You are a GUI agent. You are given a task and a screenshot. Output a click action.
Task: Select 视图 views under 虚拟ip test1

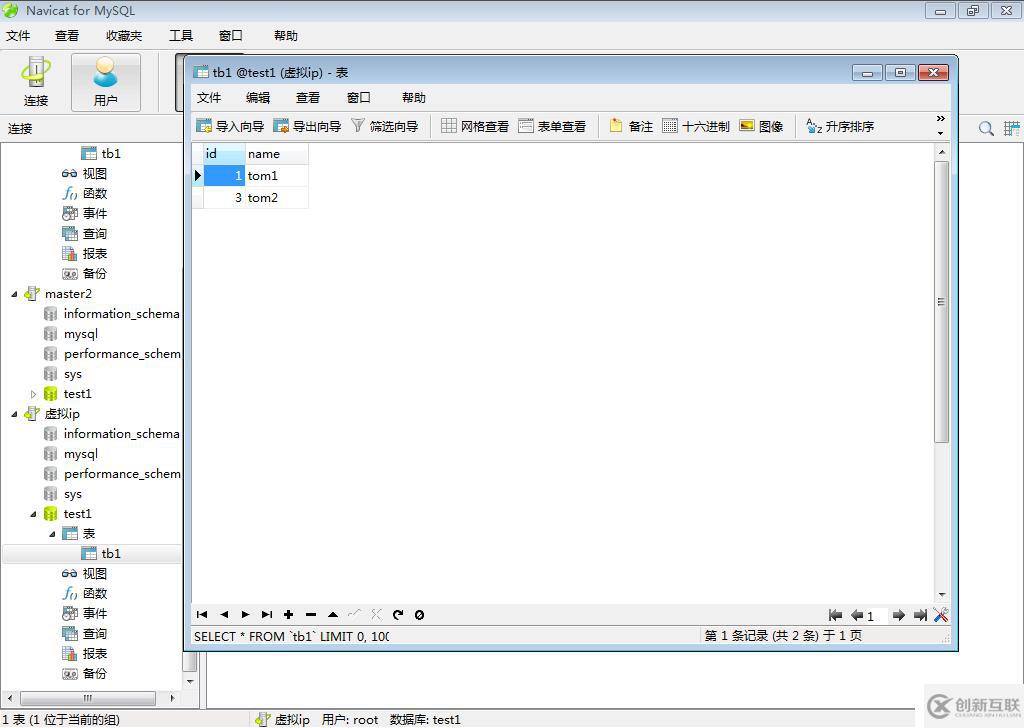[x=84, y=574]
